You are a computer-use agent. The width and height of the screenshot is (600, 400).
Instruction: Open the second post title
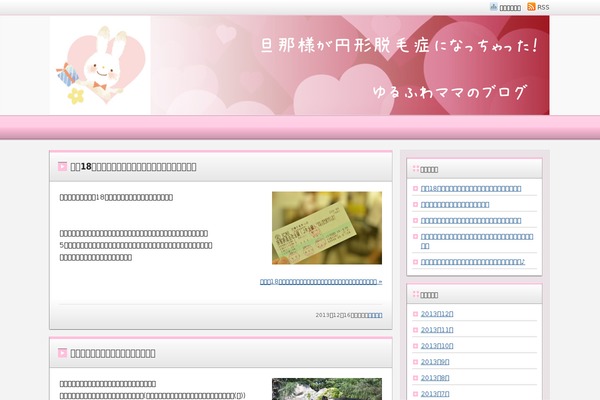point(113,353)
